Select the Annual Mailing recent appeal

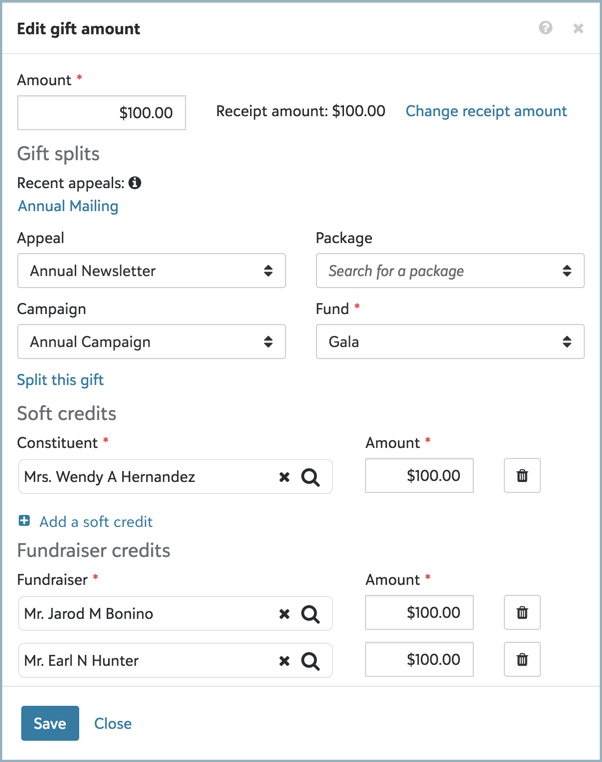pyautogui.click(x=68, y=206)
